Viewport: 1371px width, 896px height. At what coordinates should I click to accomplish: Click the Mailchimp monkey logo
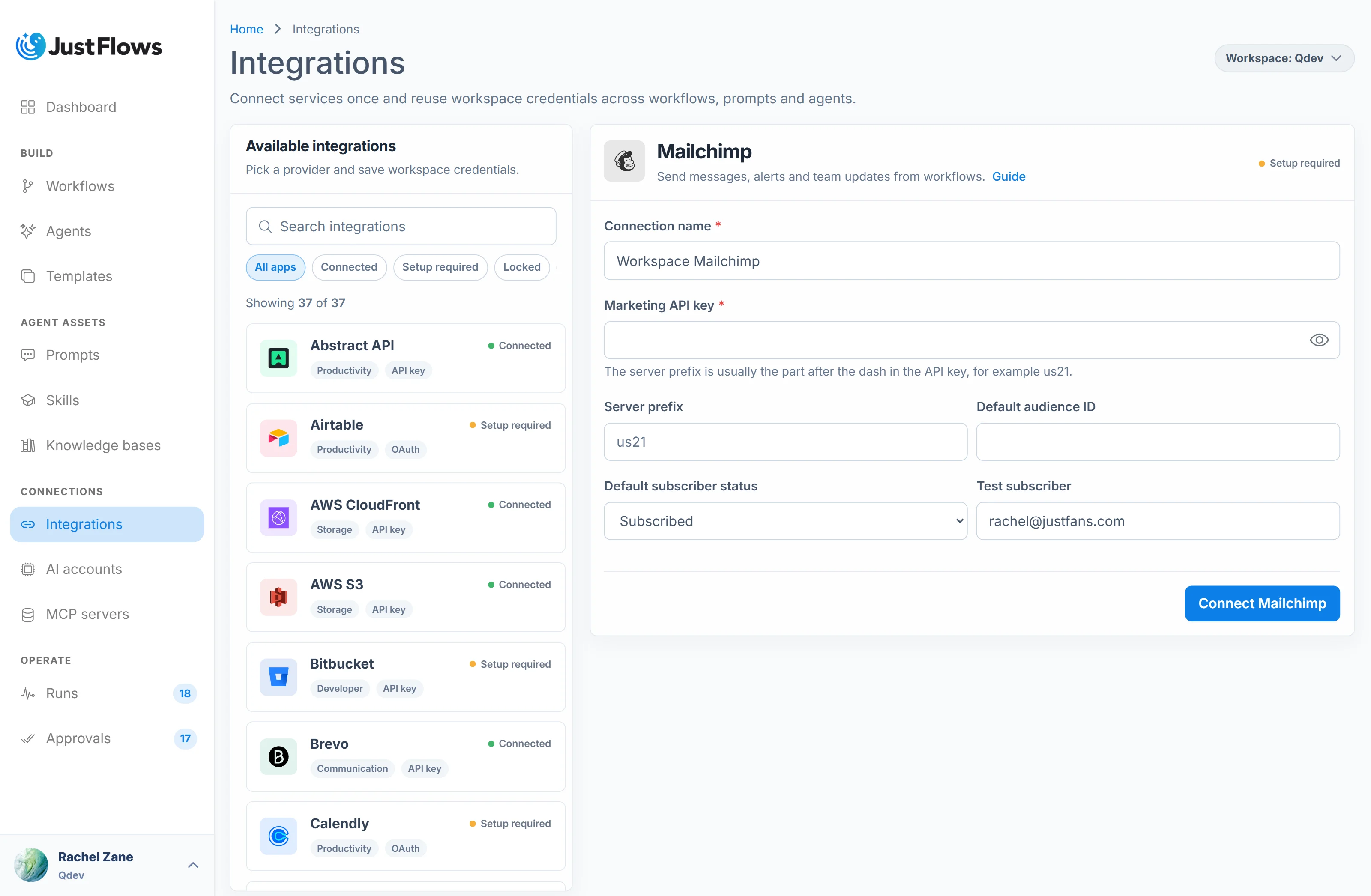[624, 161]
